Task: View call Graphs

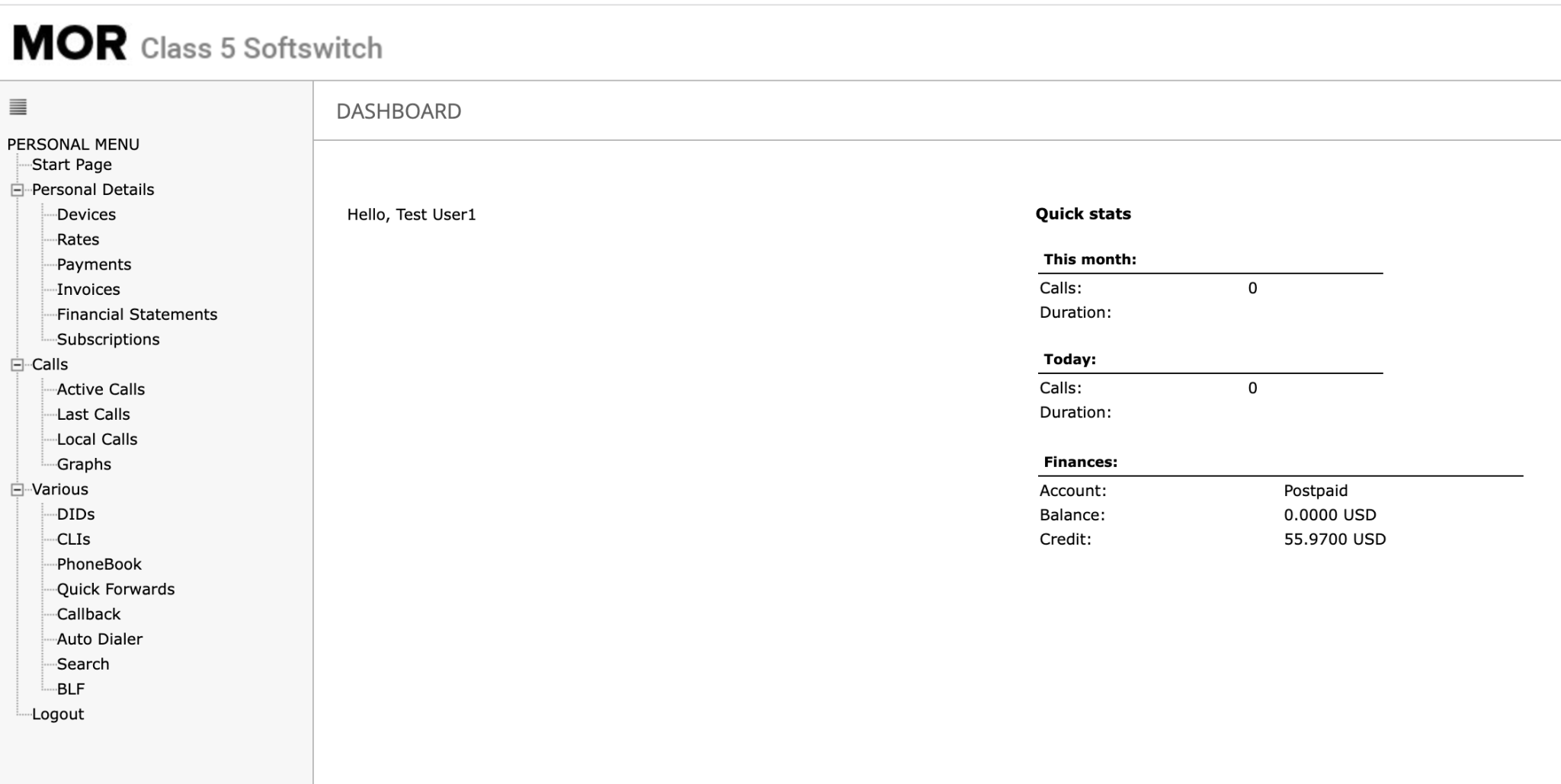Action: coord(85,463)
